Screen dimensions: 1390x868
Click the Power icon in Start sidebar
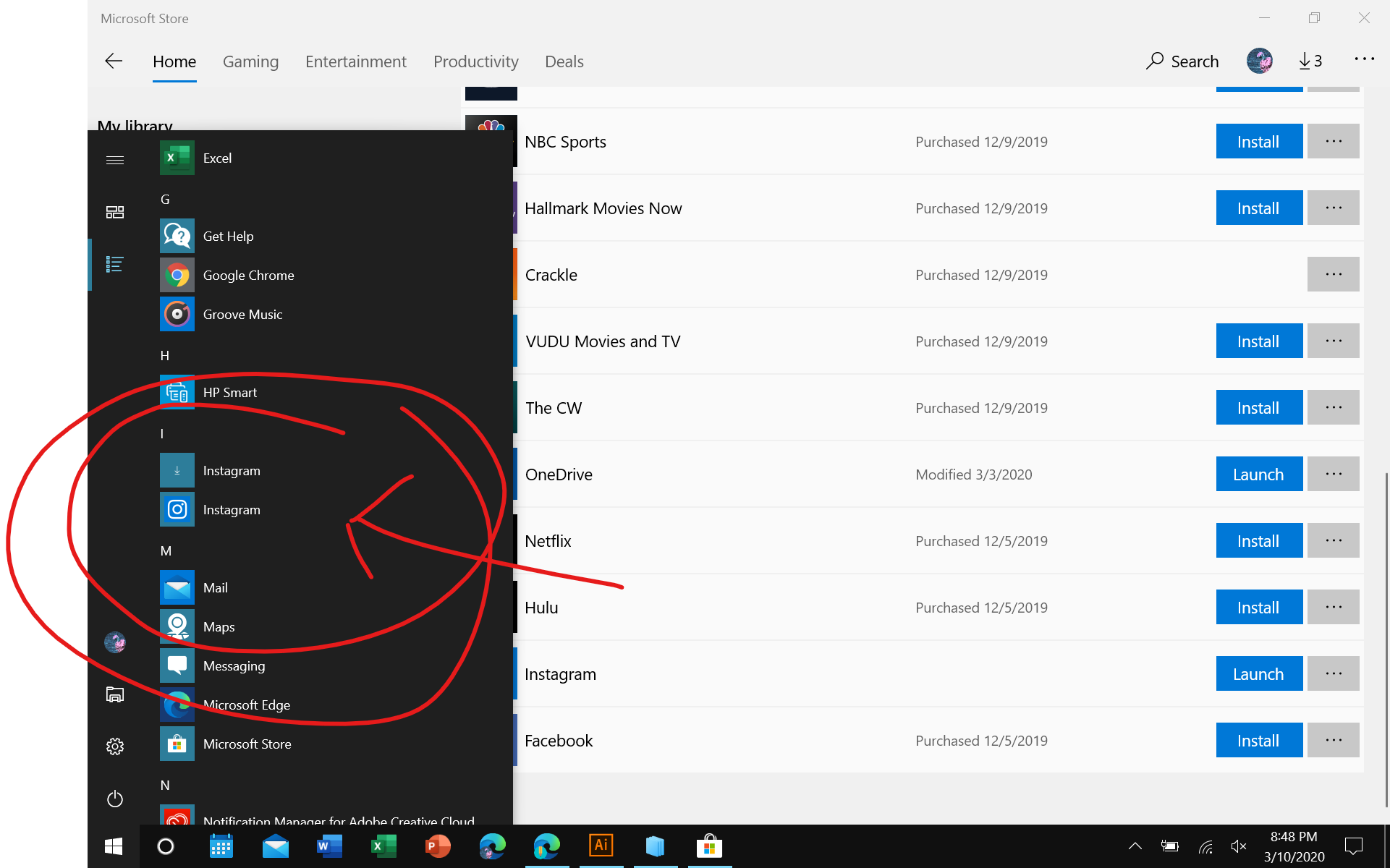pos(115,799)
